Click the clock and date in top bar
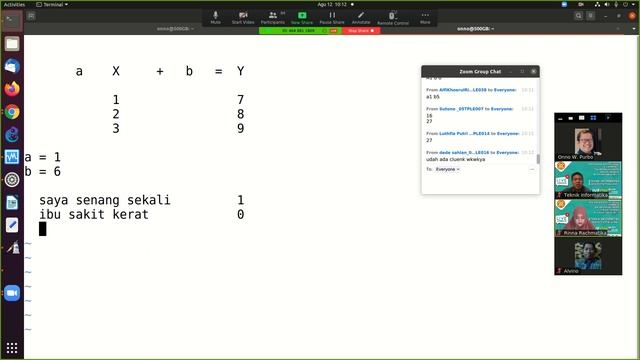This screenshot has height=360, width=640. tap(332, 4)
